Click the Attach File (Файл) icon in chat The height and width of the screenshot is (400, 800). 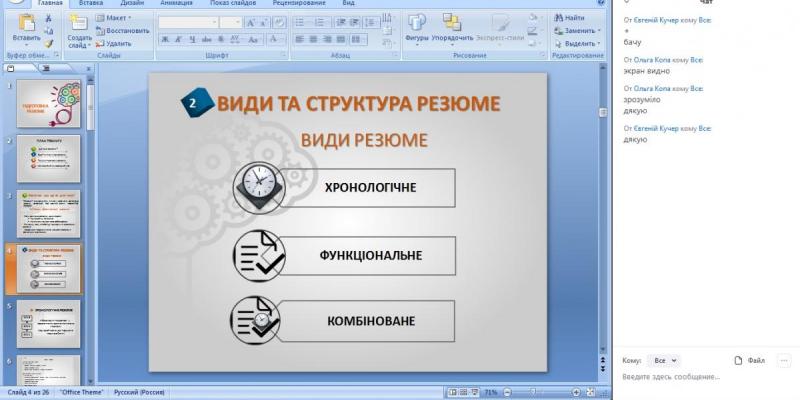point(739,360)
